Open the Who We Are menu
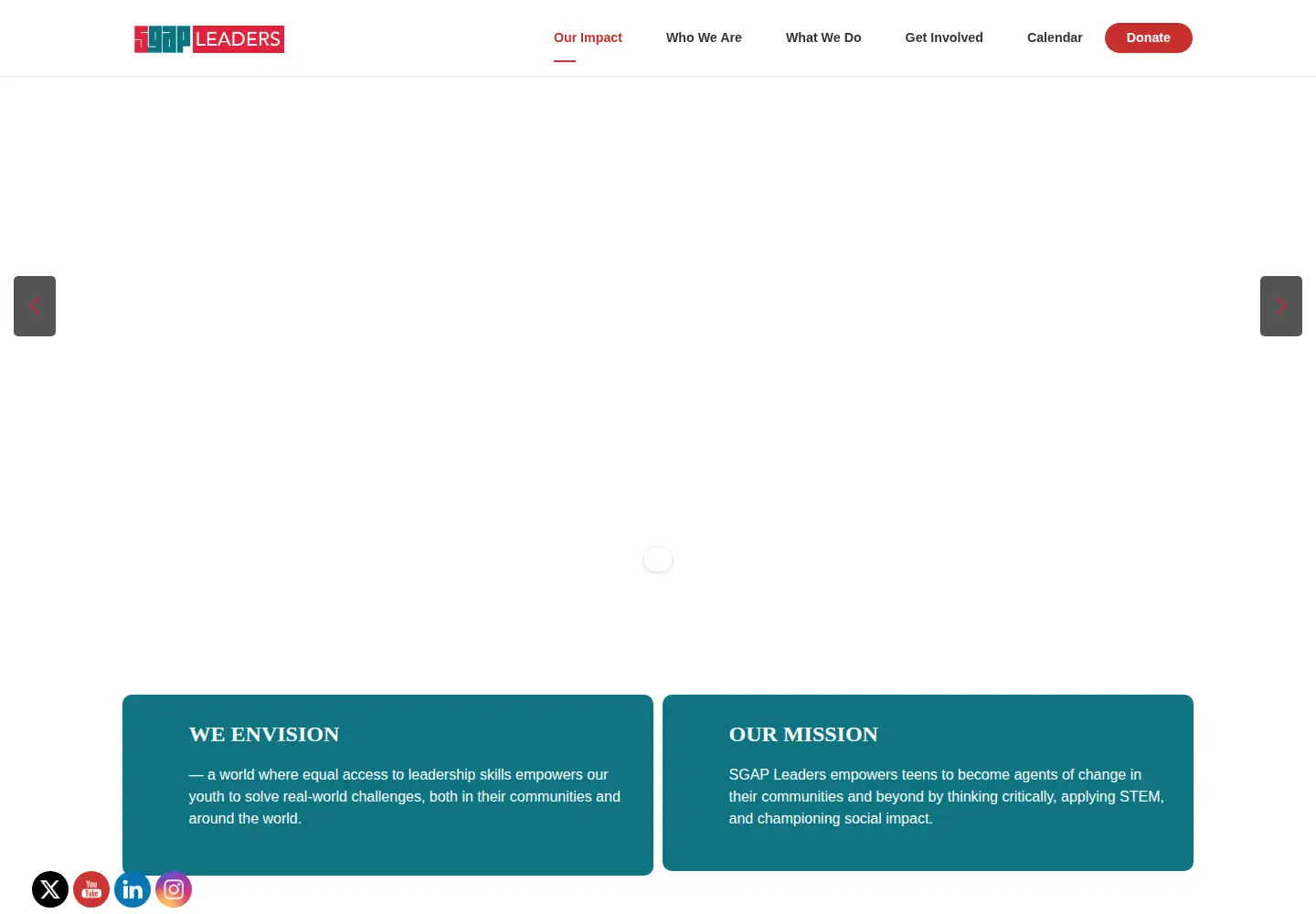1316x914 pixels. coord(704,37)
